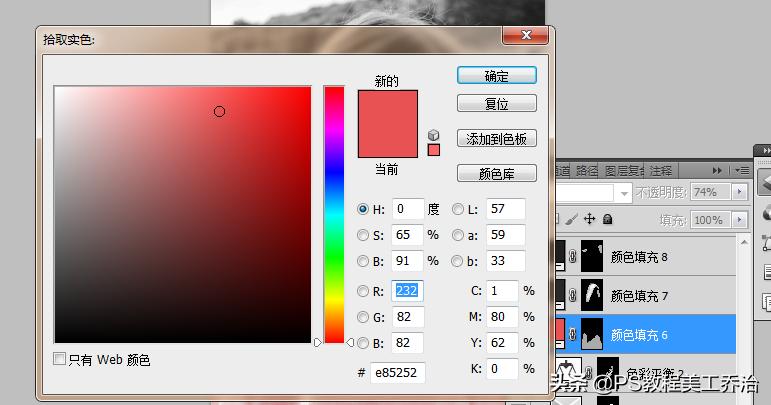Select the Lab a radio button
This screenshot has width=771, height=405.
click(x=458, y=235)
